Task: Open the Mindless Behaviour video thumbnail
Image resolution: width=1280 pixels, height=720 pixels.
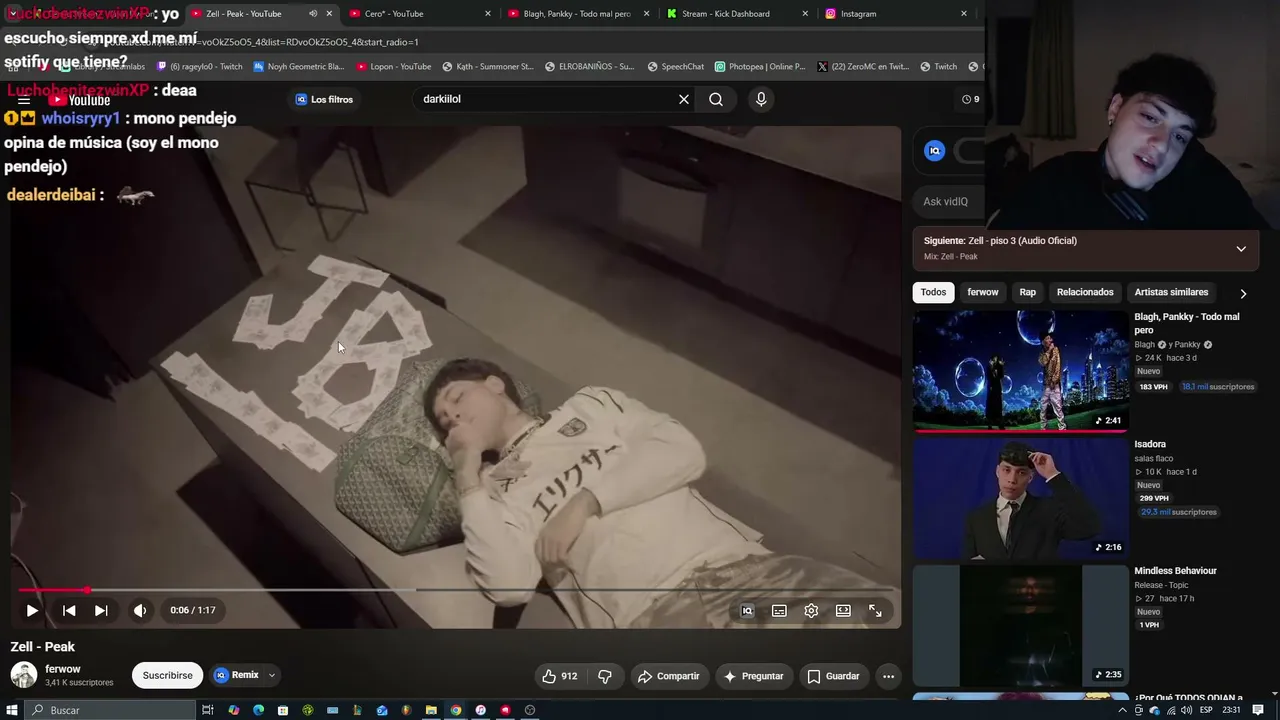Action: pyautogui.click(x=1020, y=625)
